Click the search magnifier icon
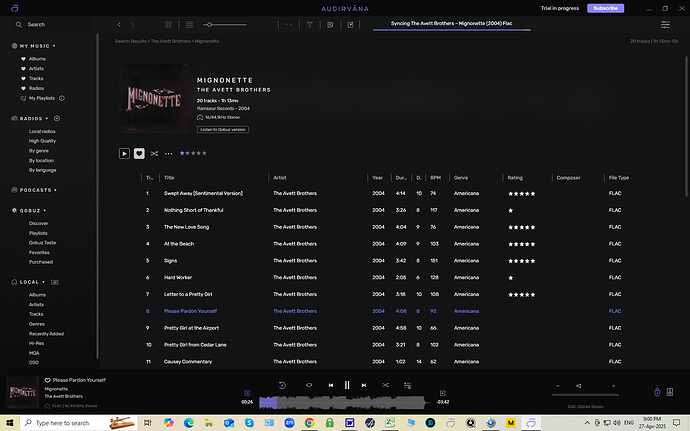This screenshot has height=431, width=690. [x=18, y=25]
